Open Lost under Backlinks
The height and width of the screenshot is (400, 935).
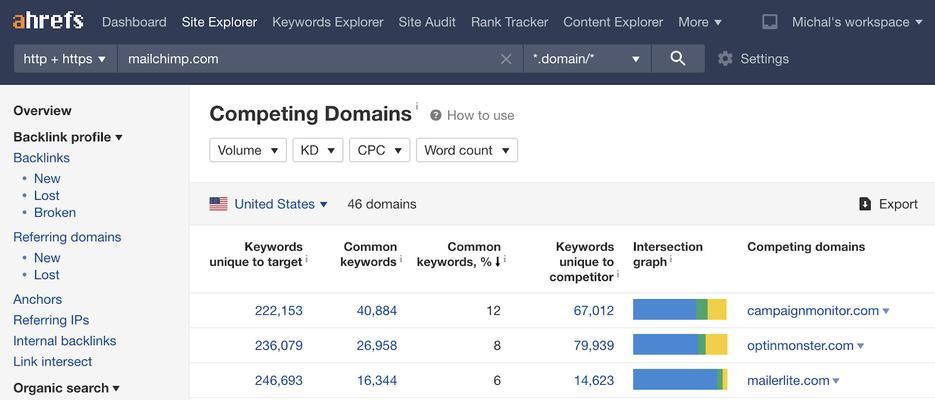pos(47,196)
